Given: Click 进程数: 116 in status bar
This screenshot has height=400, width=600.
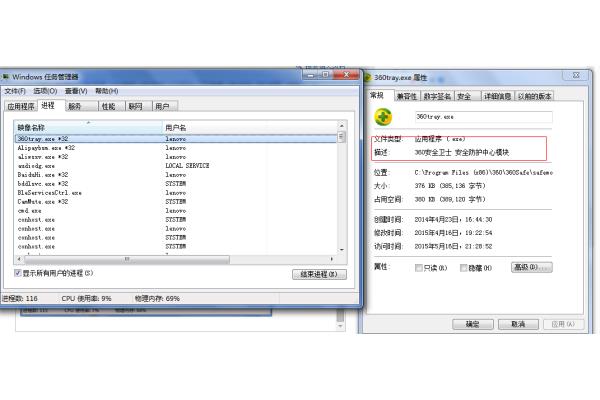Looking at the screenshot, I should (x=20, y=299).
